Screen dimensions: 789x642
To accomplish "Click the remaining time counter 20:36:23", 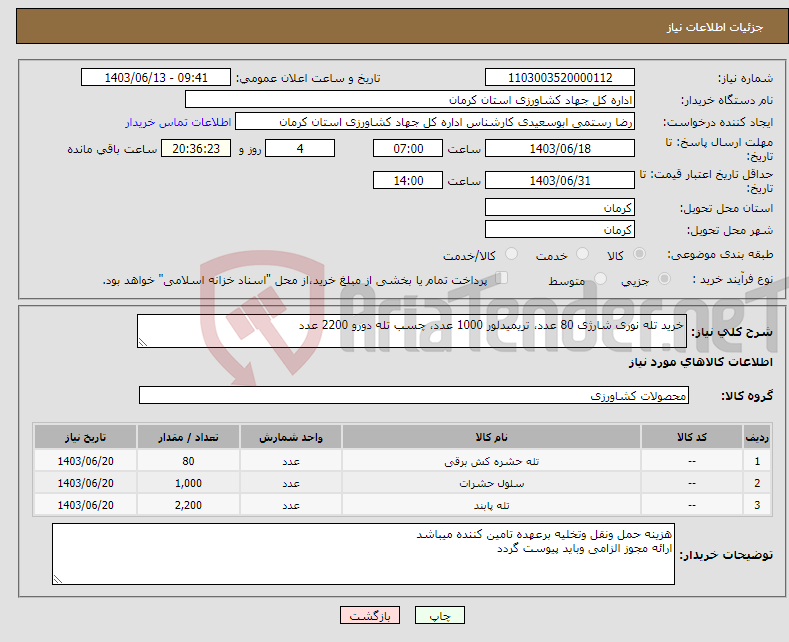I will point(196,148).
